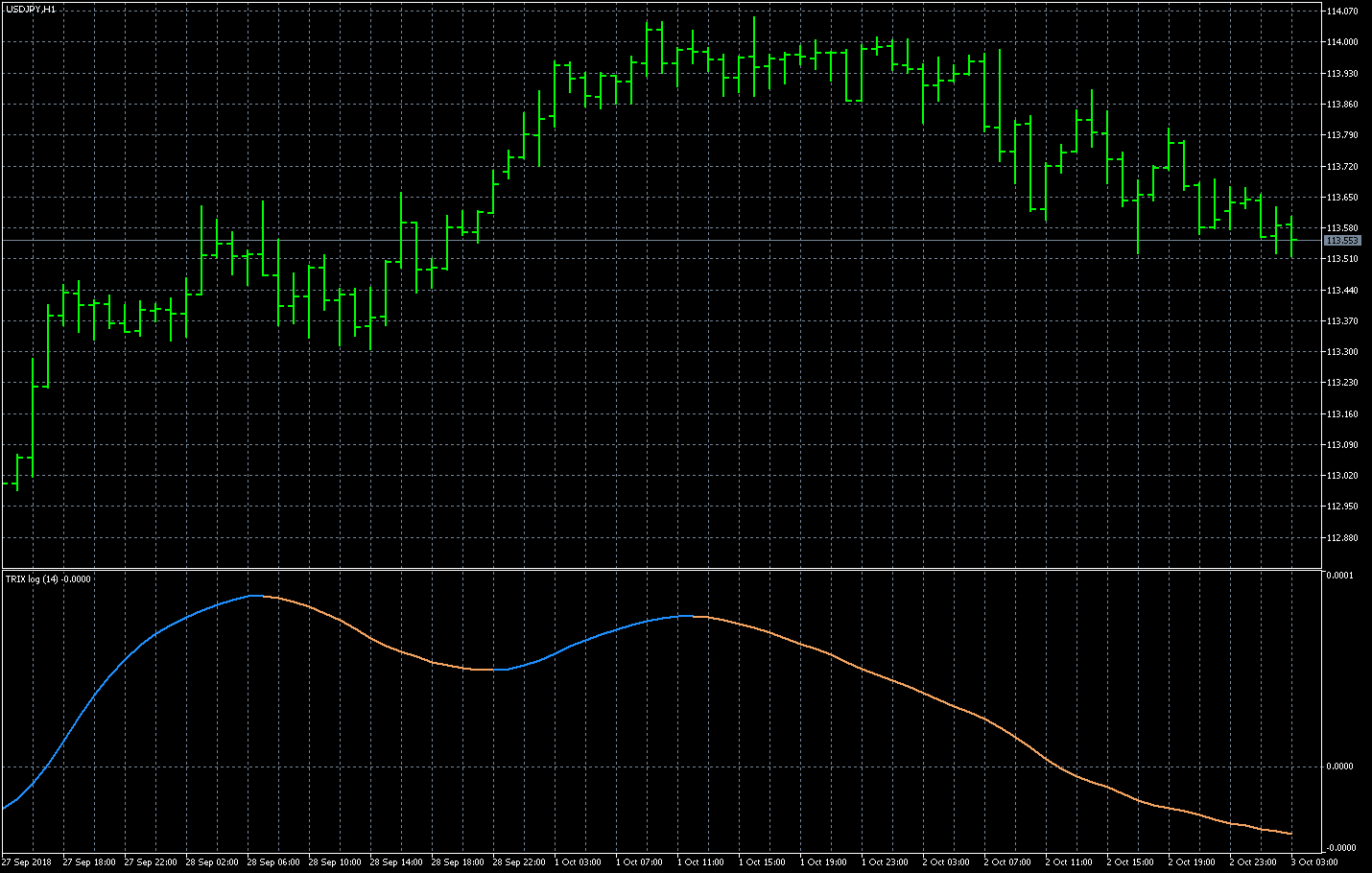Click the 0.0000 indicator zero level label
Image resolution: width=1372 pixels, height=873 pixels.
coord(1339,767)
